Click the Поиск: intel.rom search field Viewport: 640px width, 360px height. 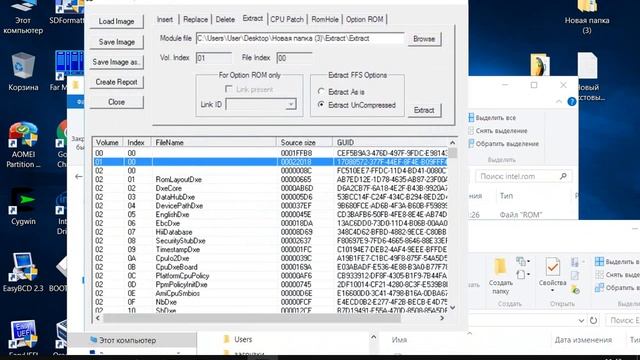pyautogui.click(x=524, y=176)
